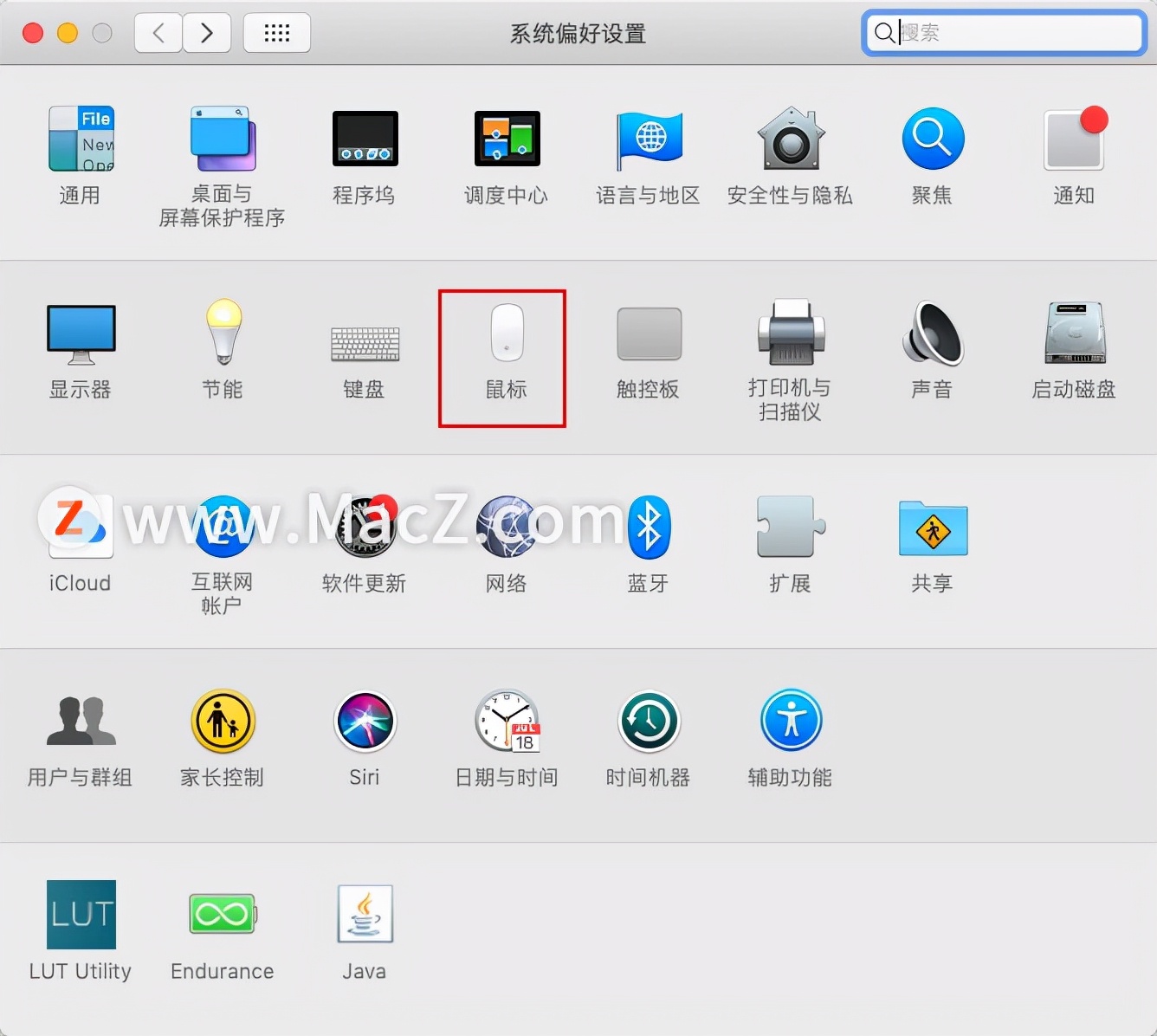The image size is (1157, 1036).
Task: Show all preferences with the grid button
Action: (277, 32)
